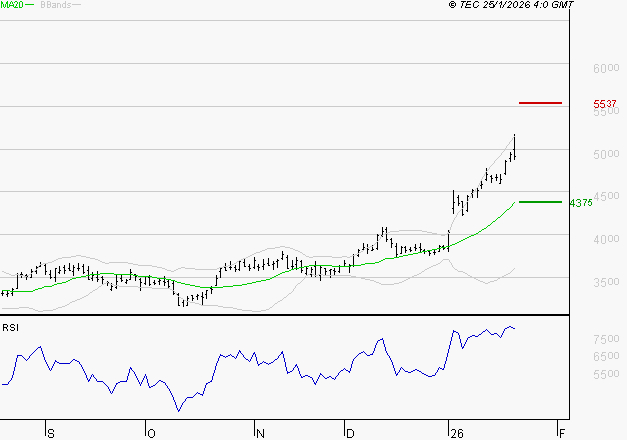Click the 5000 price axis label

pos(606,154)
